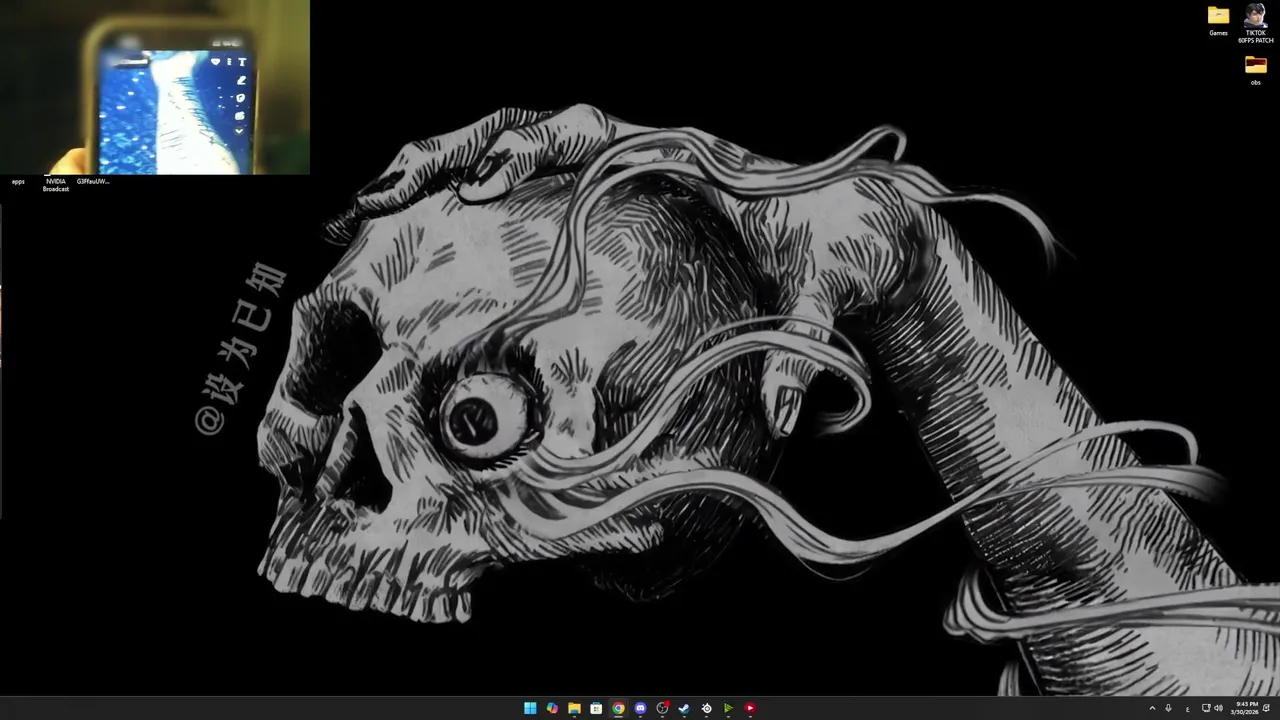The image size is (1280, 720).
Task: Open the green play-arrow taskbar app
Action: click(x=728, y=708)
